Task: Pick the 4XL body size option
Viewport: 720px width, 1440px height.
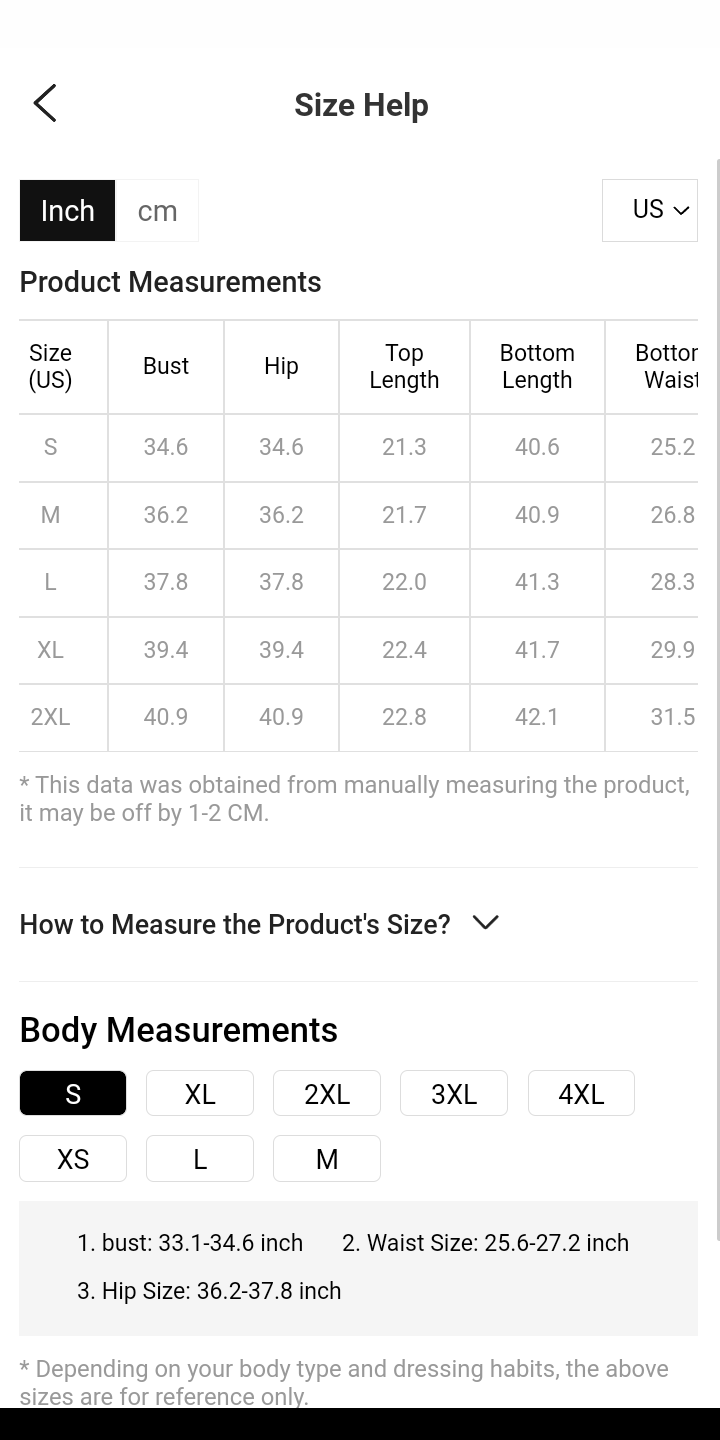Action: click(x=581, y=1093)
